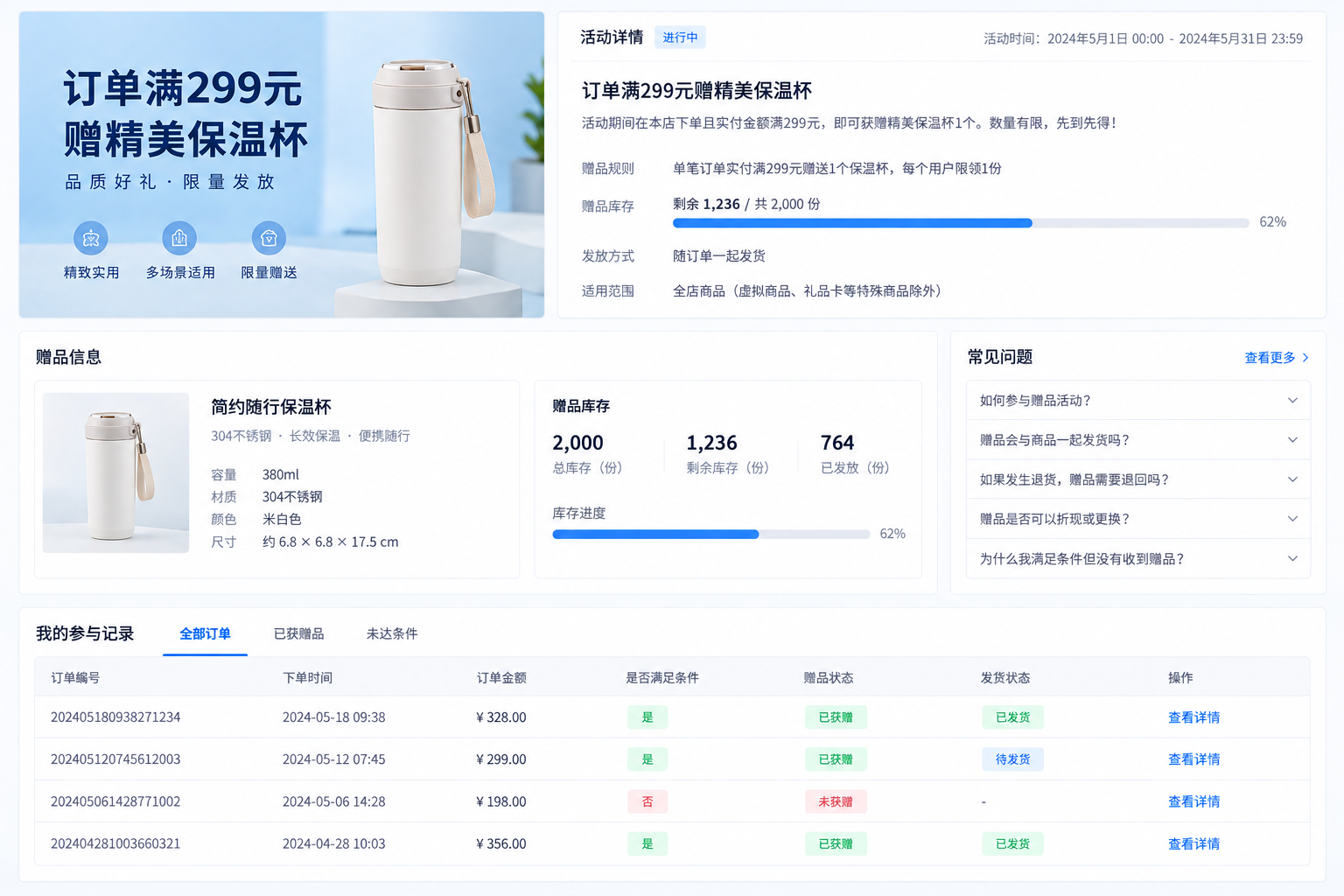
Task: Click the 2,000 总库存 value
Action: coord(577,443)
